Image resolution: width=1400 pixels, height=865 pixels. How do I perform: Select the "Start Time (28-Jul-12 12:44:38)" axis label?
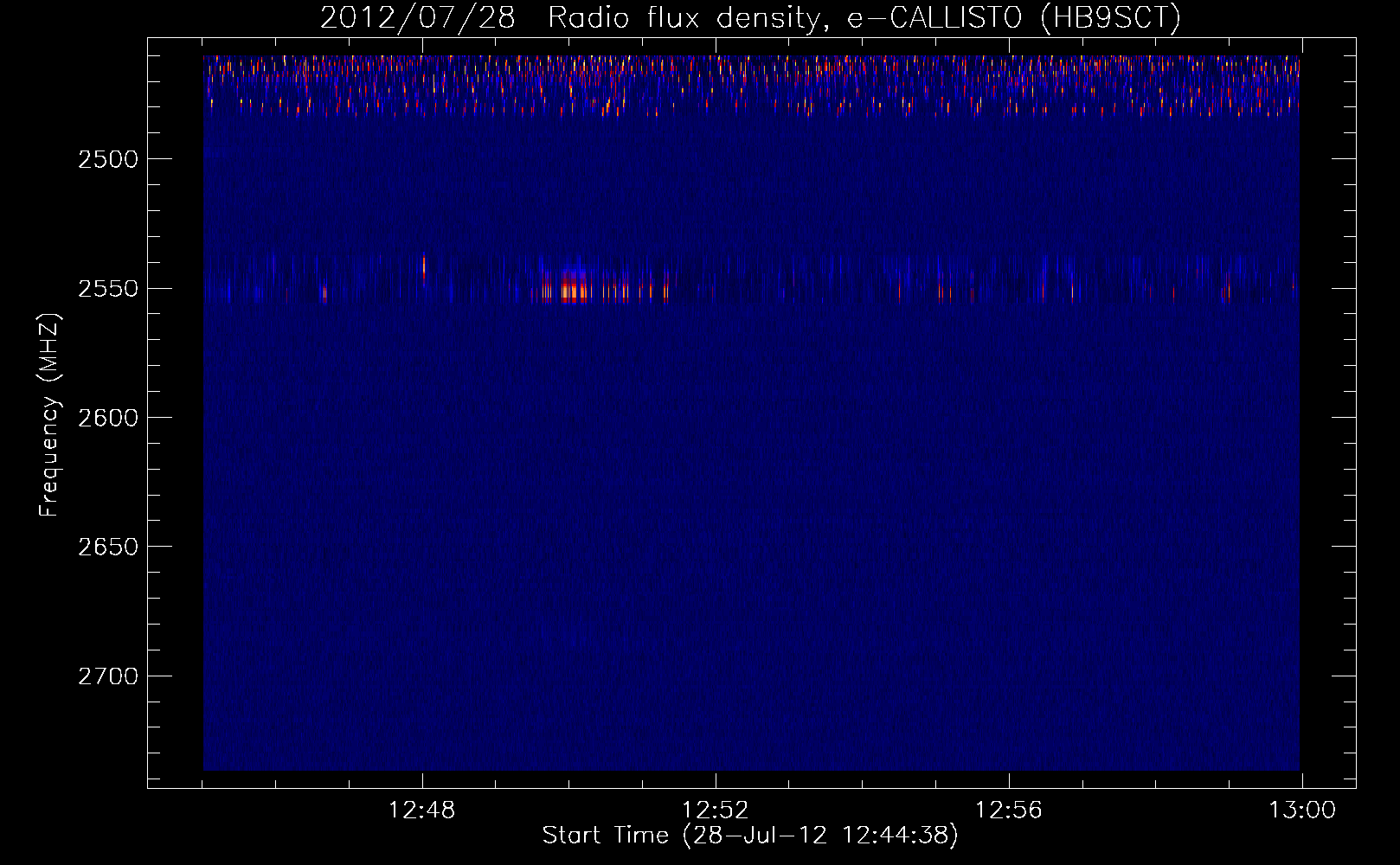750,836
